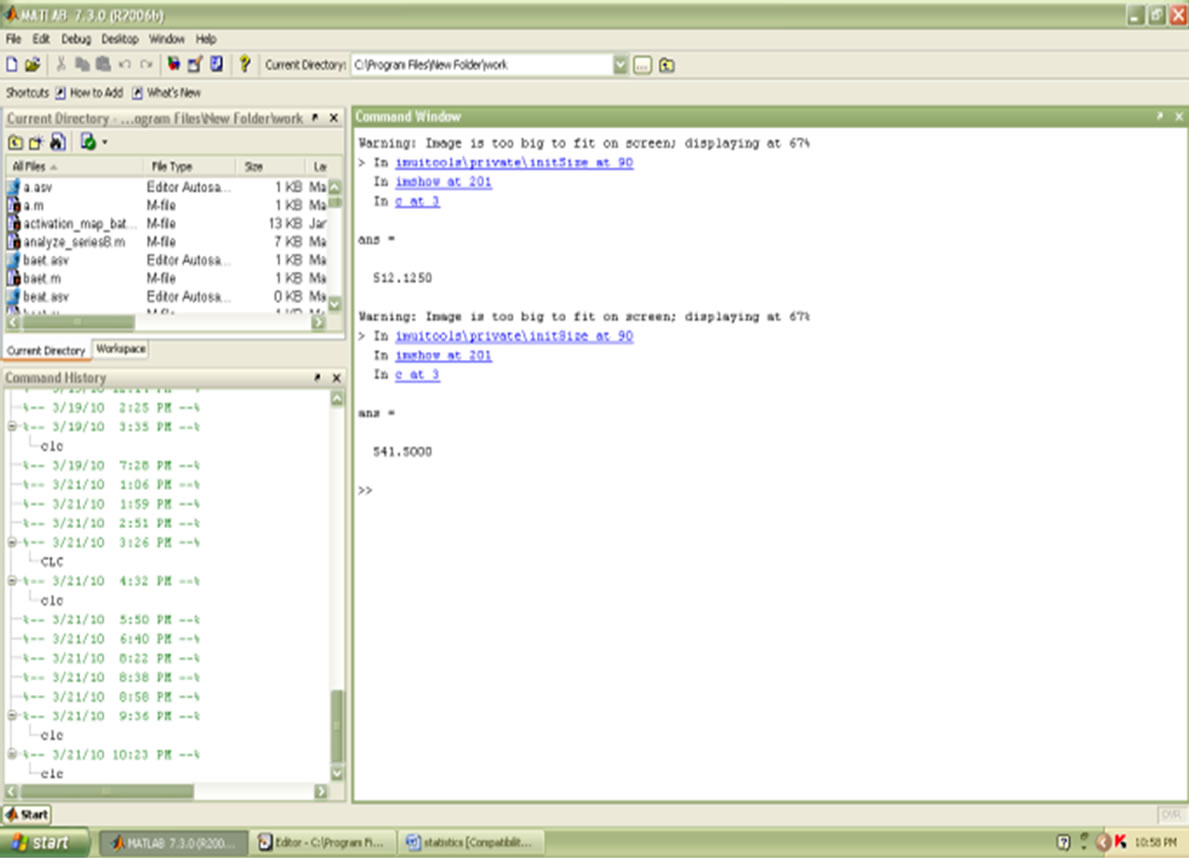The height and width of the screenshot is (858, 1189).
Task: Click browse for folder ellipsis button
Action: [x=642, y=65]
